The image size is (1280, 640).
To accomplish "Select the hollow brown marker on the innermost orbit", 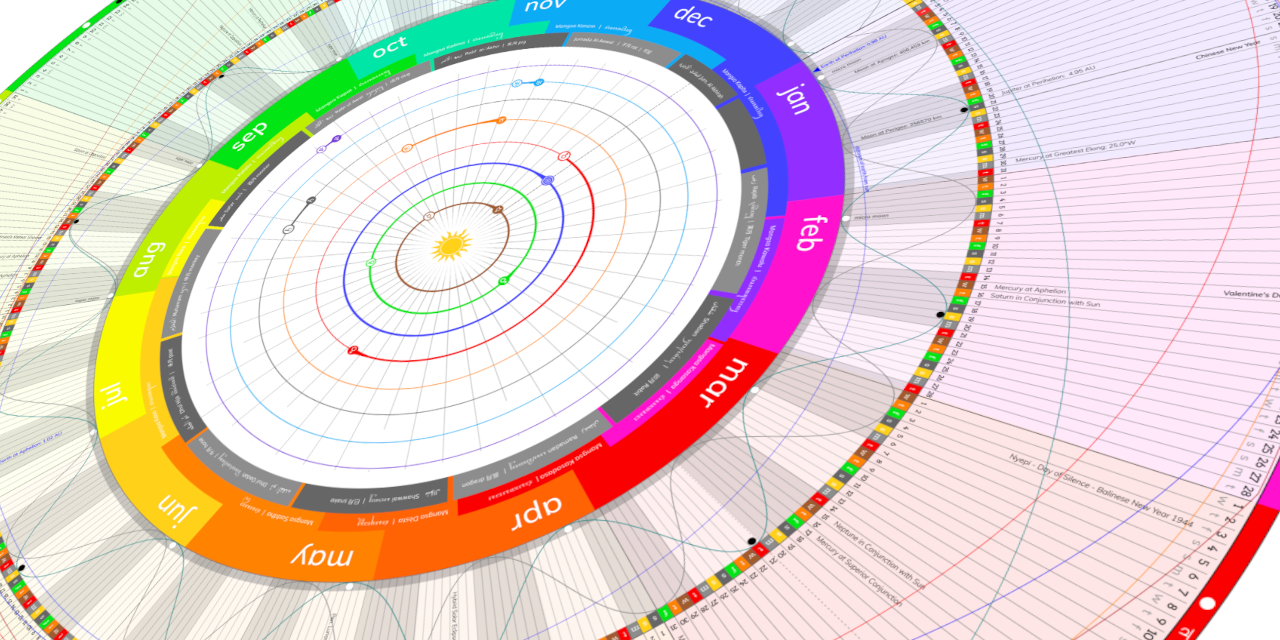I will (429, 216).
